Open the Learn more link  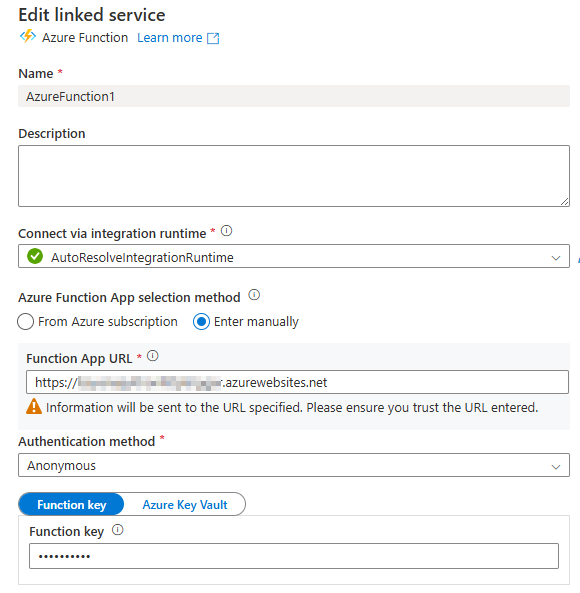170,38
